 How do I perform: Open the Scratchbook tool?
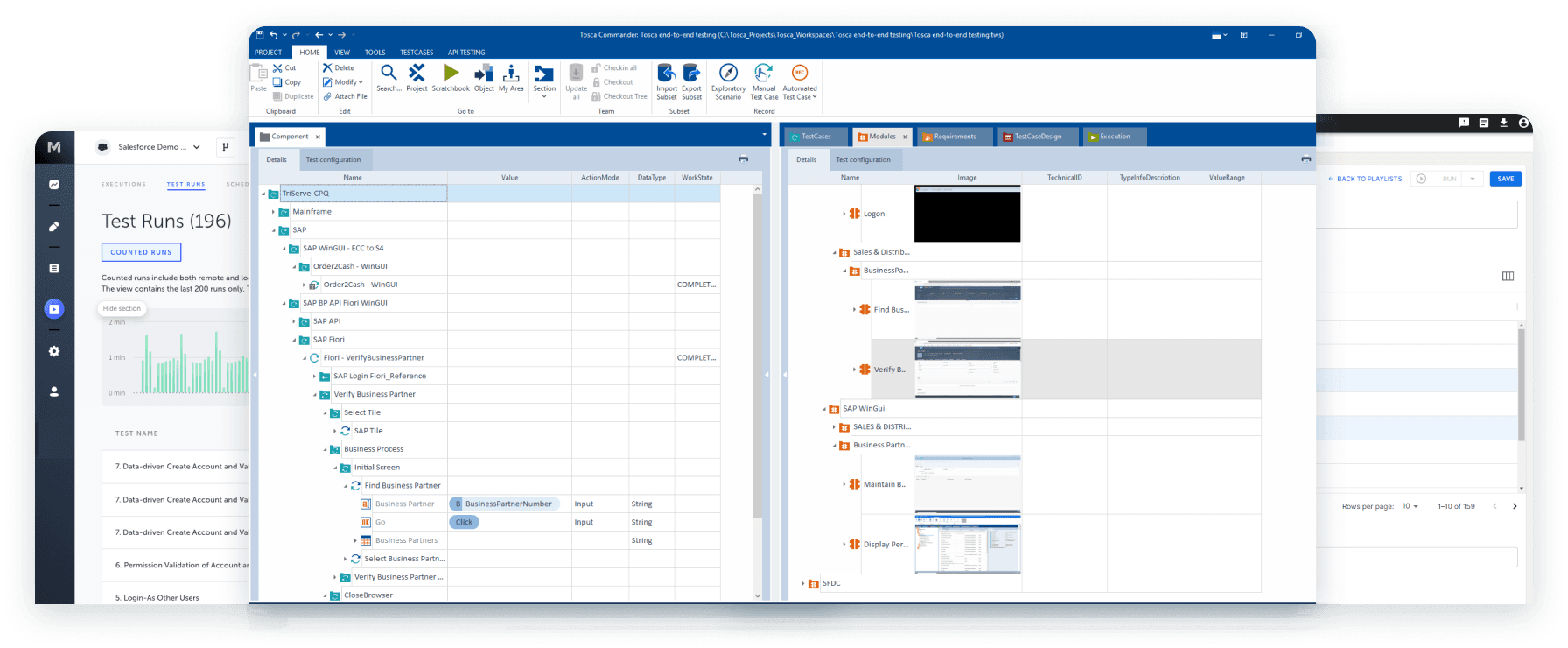451,77
